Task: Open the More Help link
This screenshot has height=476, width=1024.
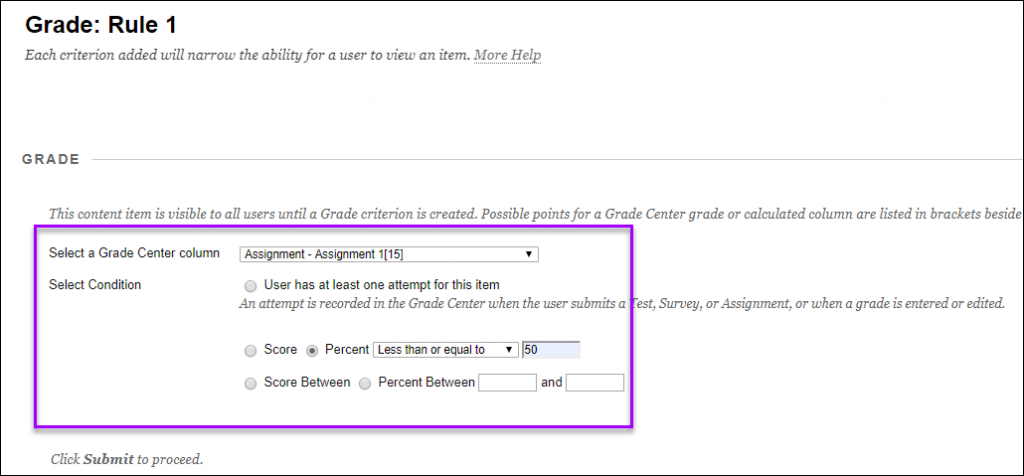Action: [507, 54]
